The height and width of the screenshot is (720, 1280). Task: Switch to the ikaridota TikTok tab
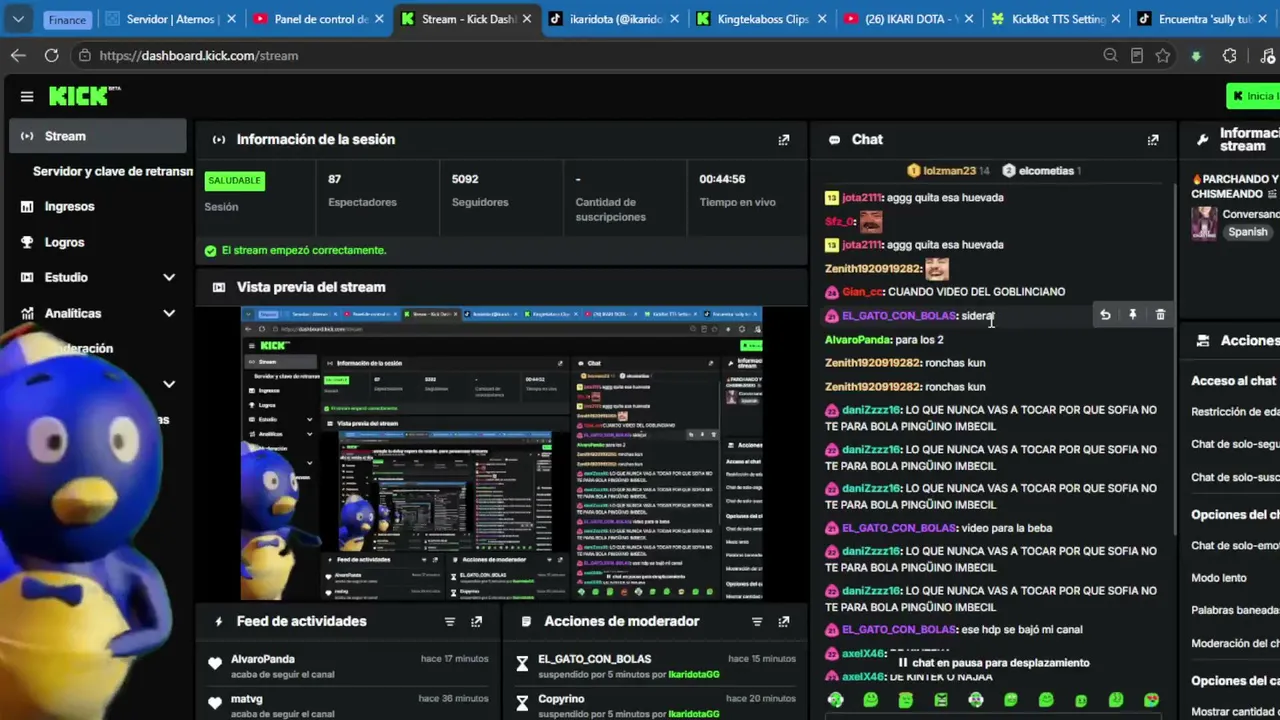614,19
